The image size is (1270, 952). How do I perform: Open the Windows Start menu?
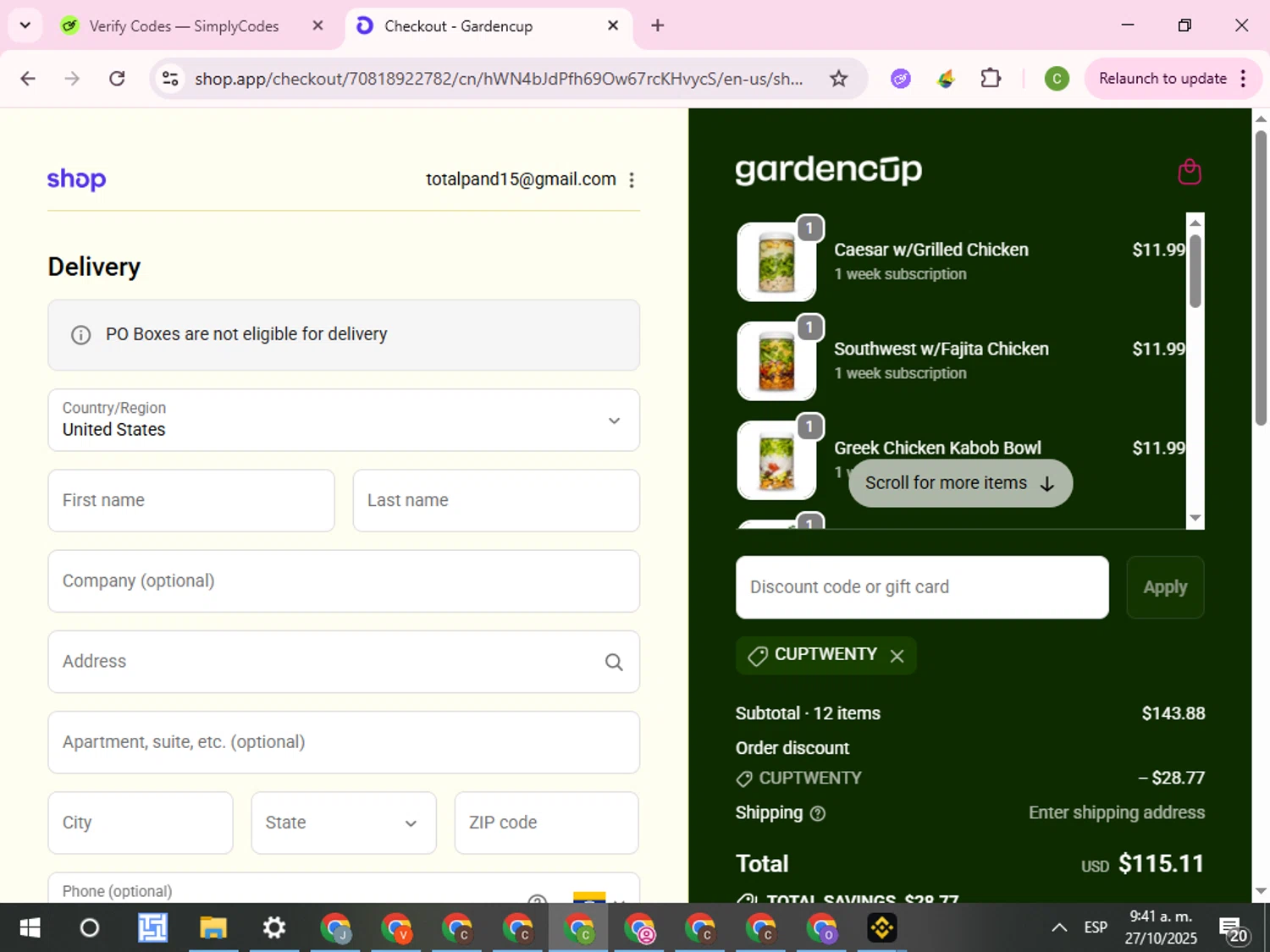[30, 928]
